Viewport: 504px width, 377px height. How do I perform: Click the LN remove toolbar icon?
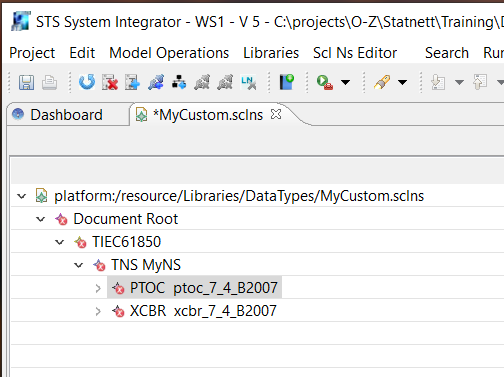click(x=248, y=82)
